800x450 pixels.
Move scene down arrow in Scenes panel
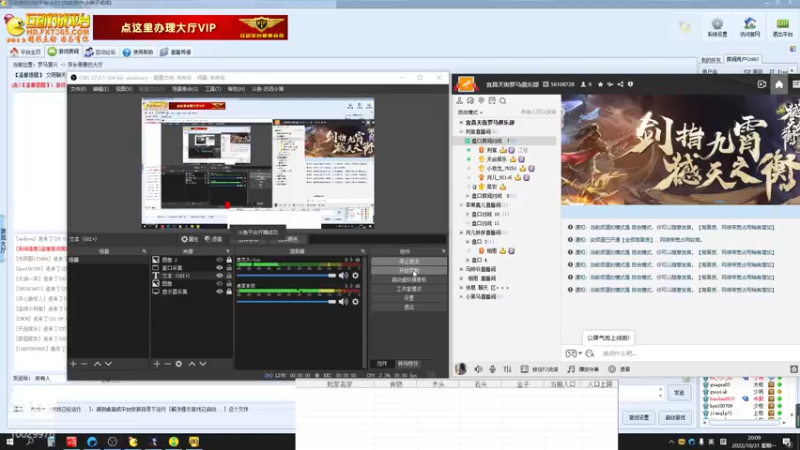click(108, 364)
